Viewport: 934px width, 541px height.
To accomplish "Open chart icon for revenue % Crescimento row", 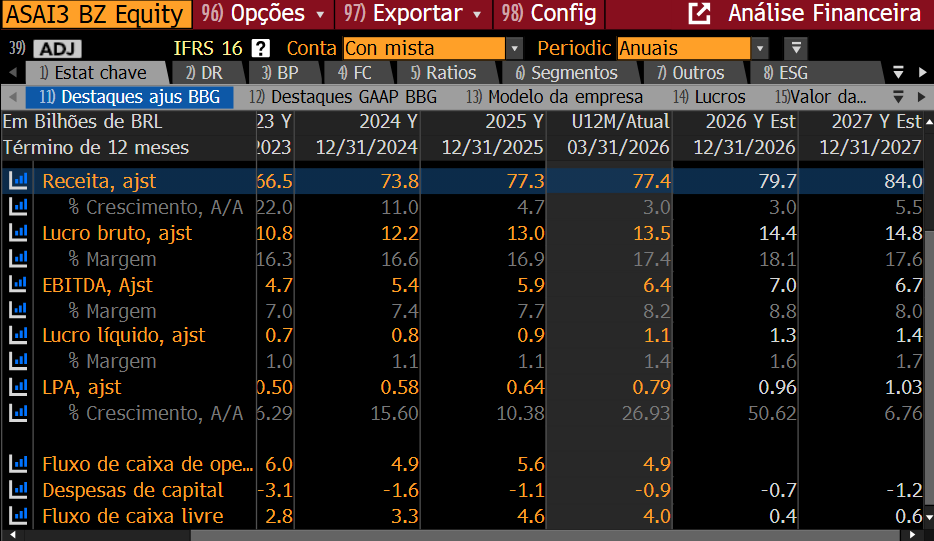I will 18,207.
